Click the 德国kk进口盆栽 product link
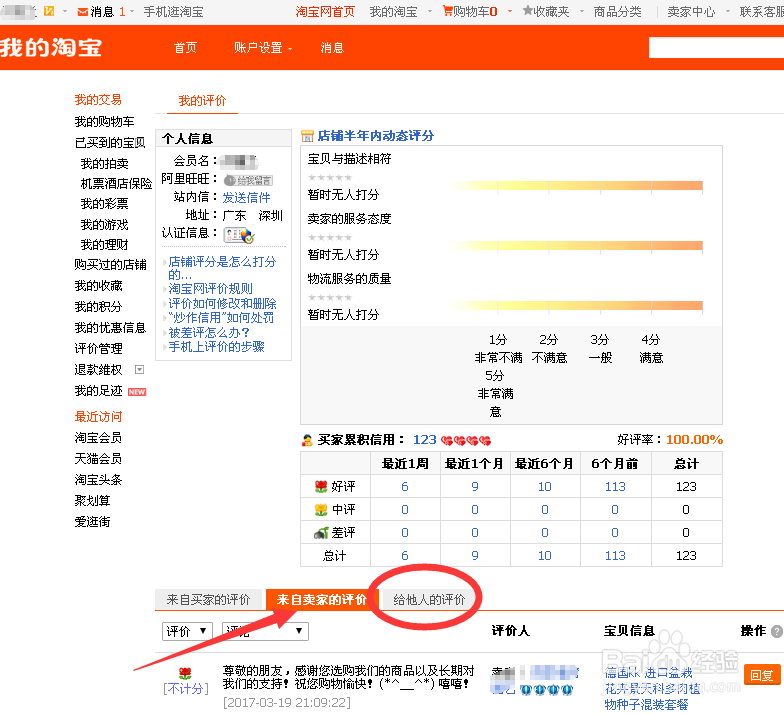 [x=652, y=688]
